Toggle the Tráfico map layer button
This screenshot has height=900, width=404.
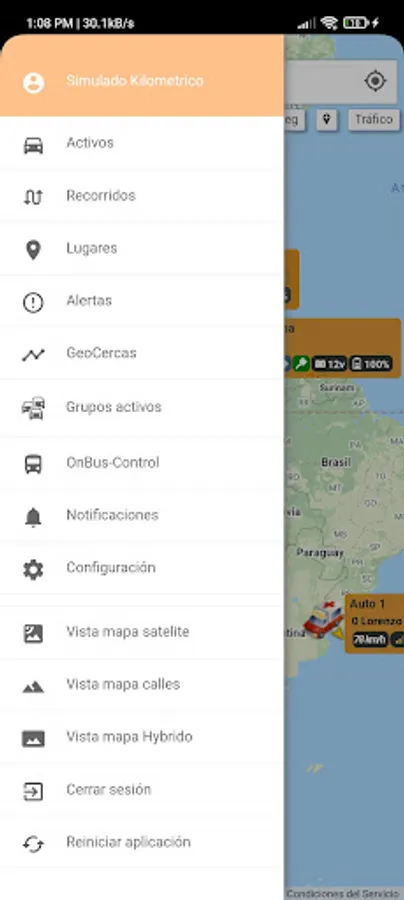[x=374, y=119]
